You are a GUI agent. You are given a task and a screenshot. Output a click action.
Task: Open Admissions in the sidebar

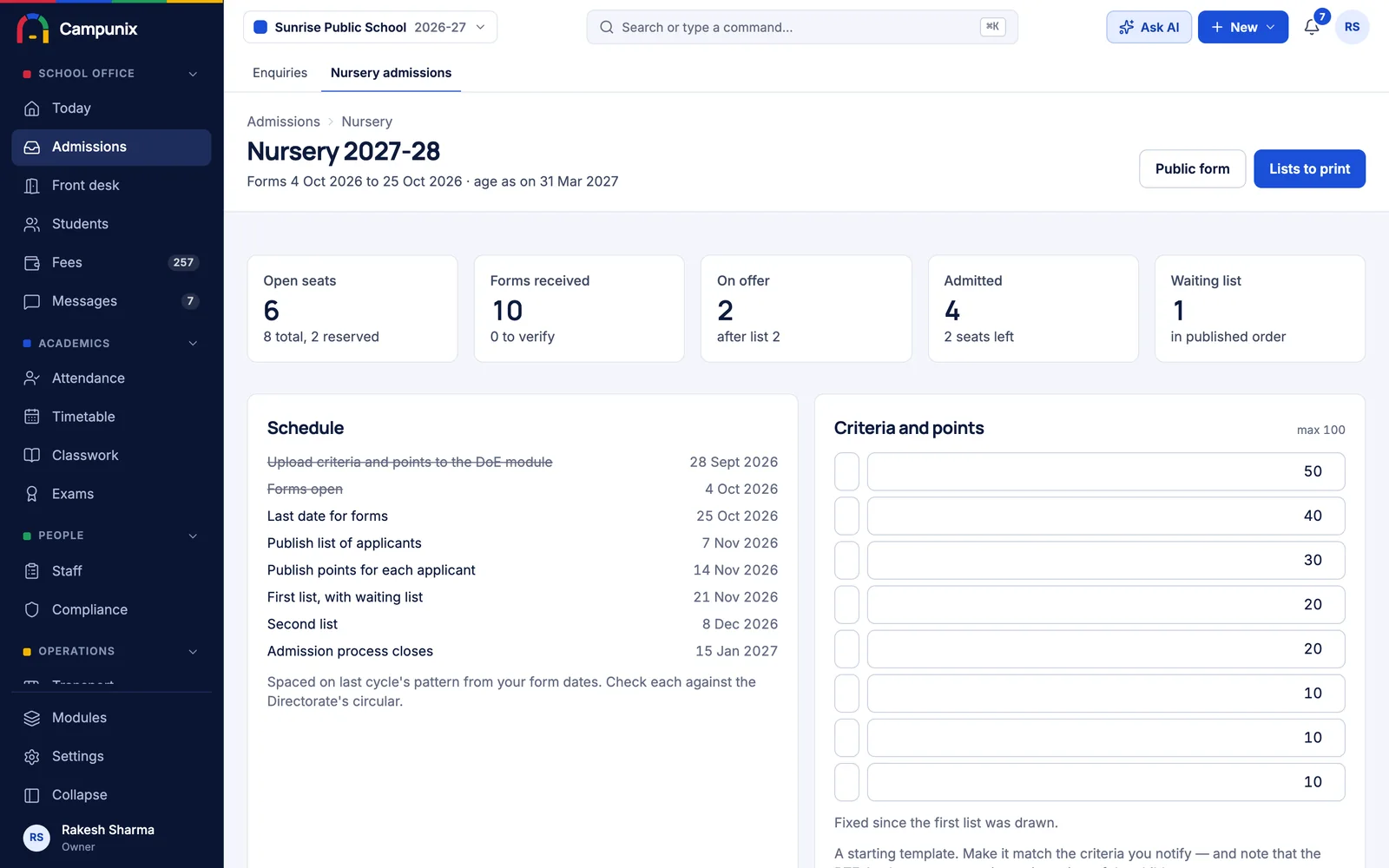point(111,147)
